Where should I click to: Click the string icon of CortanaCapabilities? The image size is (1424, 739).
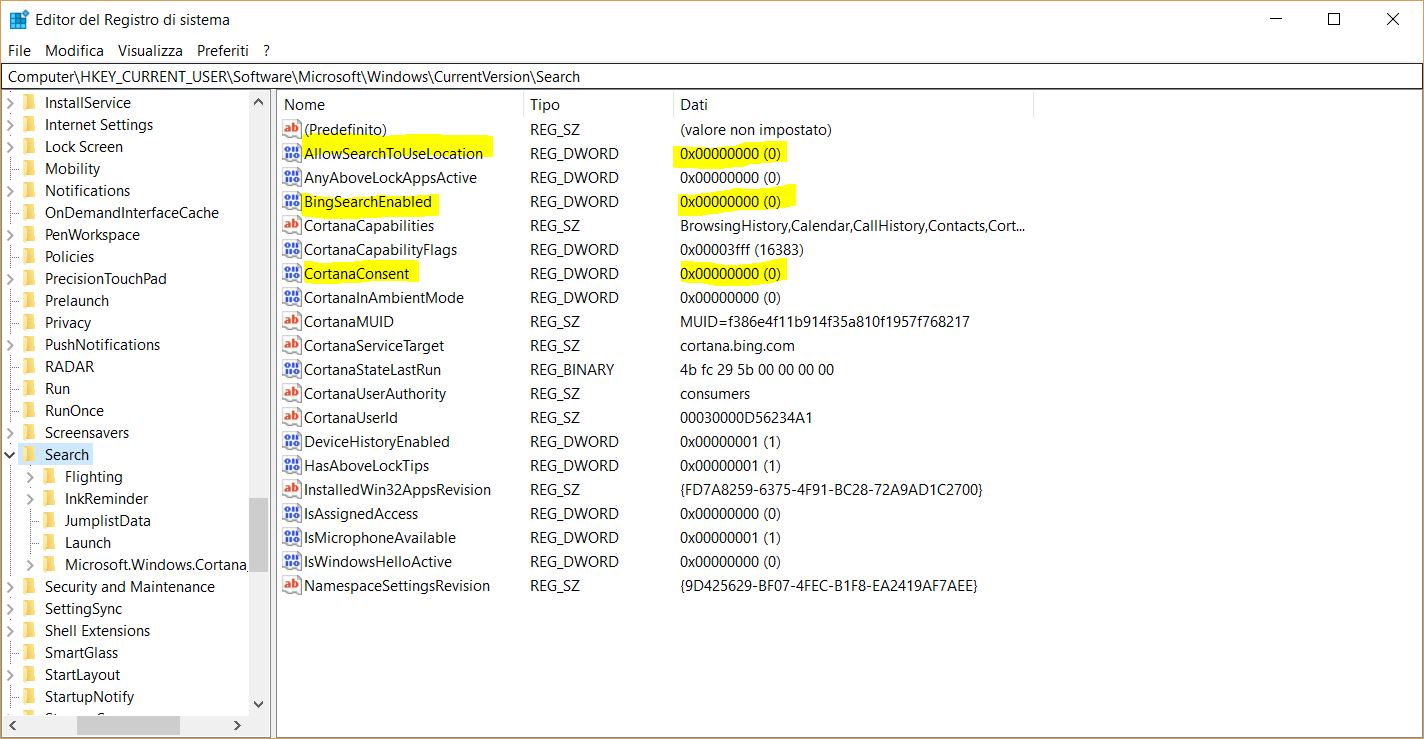coord(291,225)
